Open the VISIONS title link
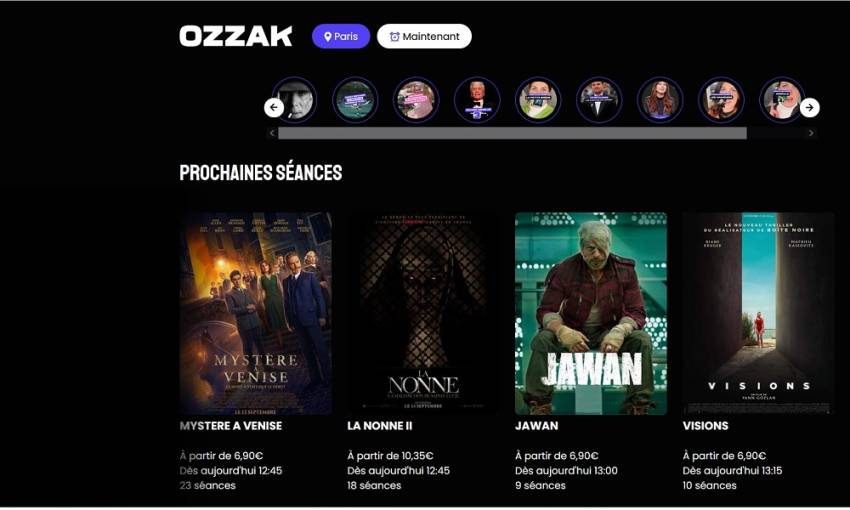The image size is (850, 510). (x=705, y=426)
